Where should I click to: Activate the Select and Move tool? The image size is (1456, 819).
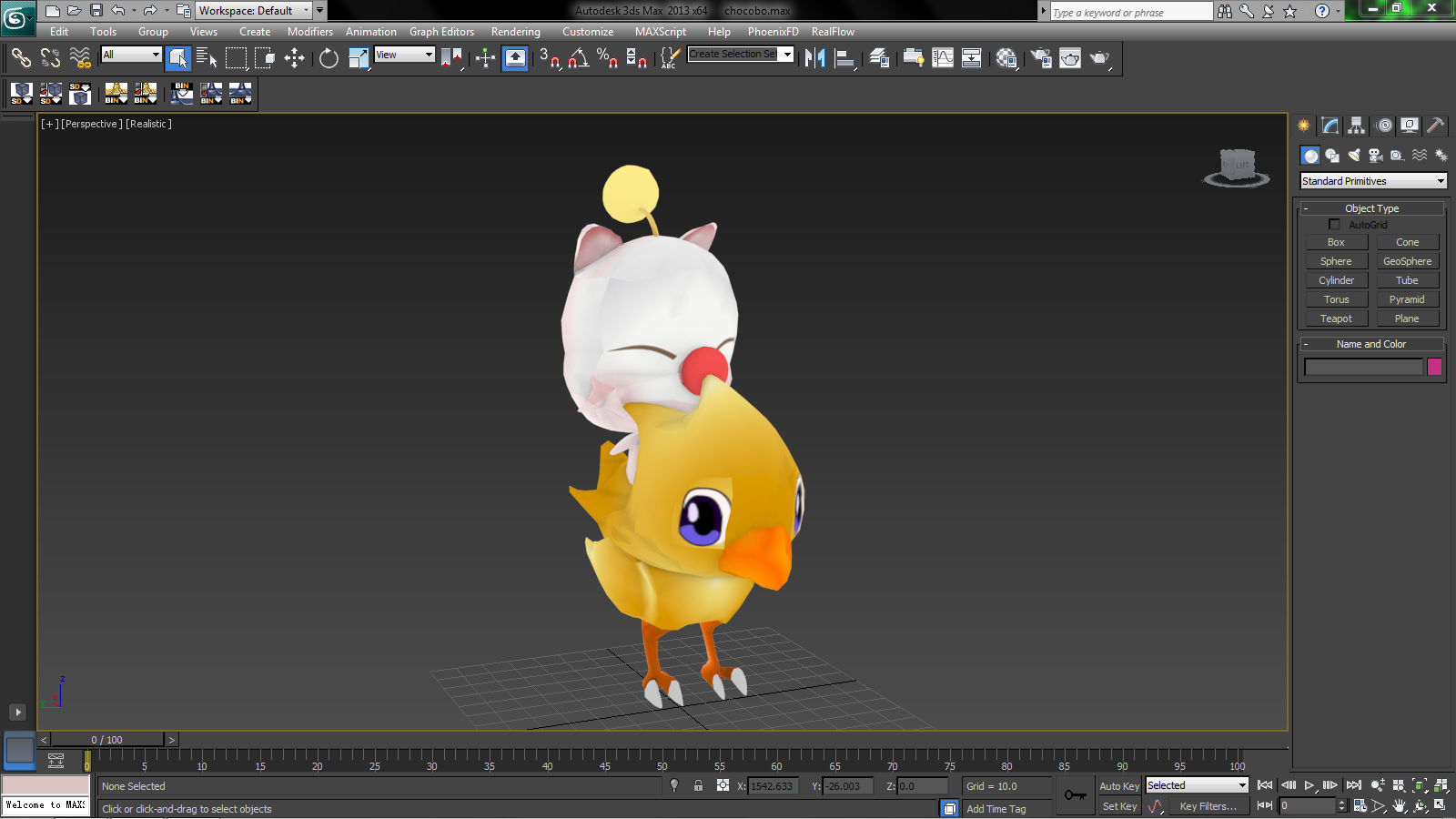click(x=294, y=58)
